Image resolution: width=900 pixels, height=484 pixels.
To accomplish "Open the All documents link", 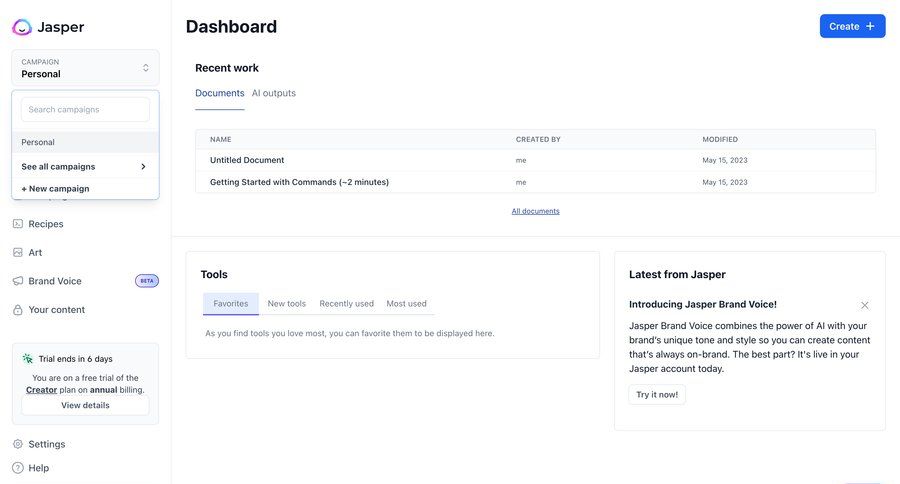I will (536, 211).
